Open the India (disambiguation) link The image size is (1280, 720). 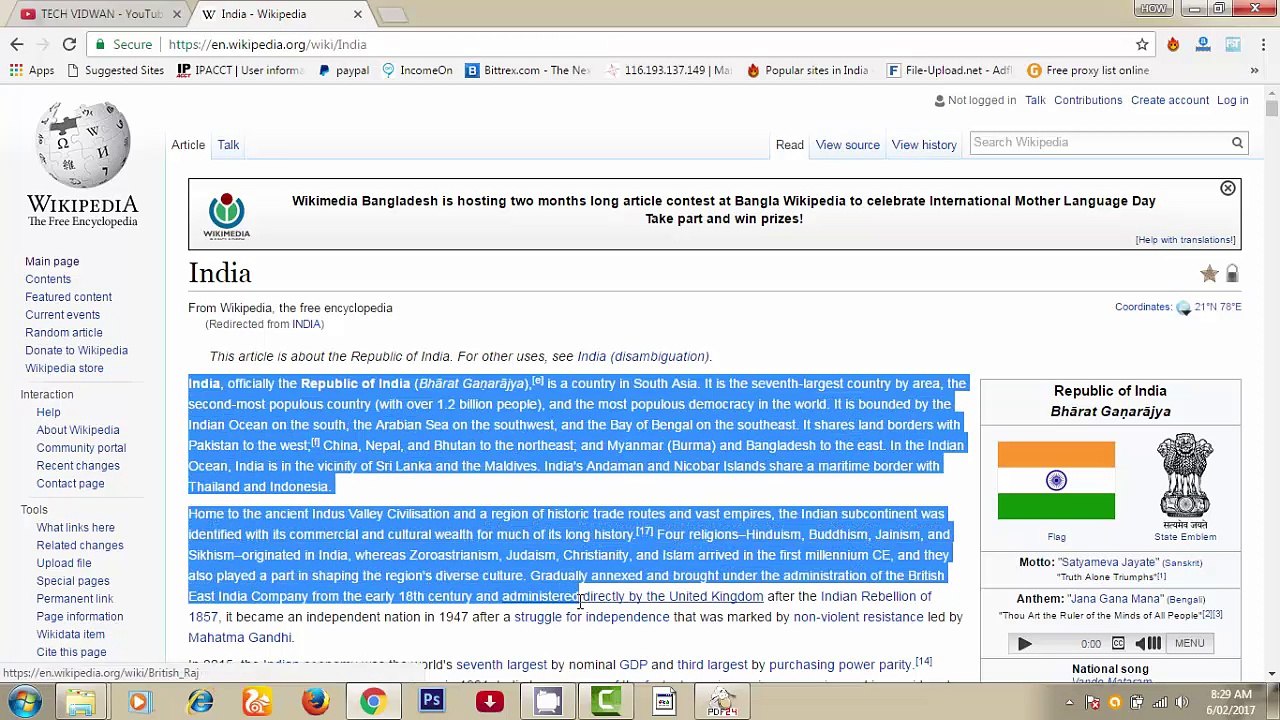tap(643, 356)
